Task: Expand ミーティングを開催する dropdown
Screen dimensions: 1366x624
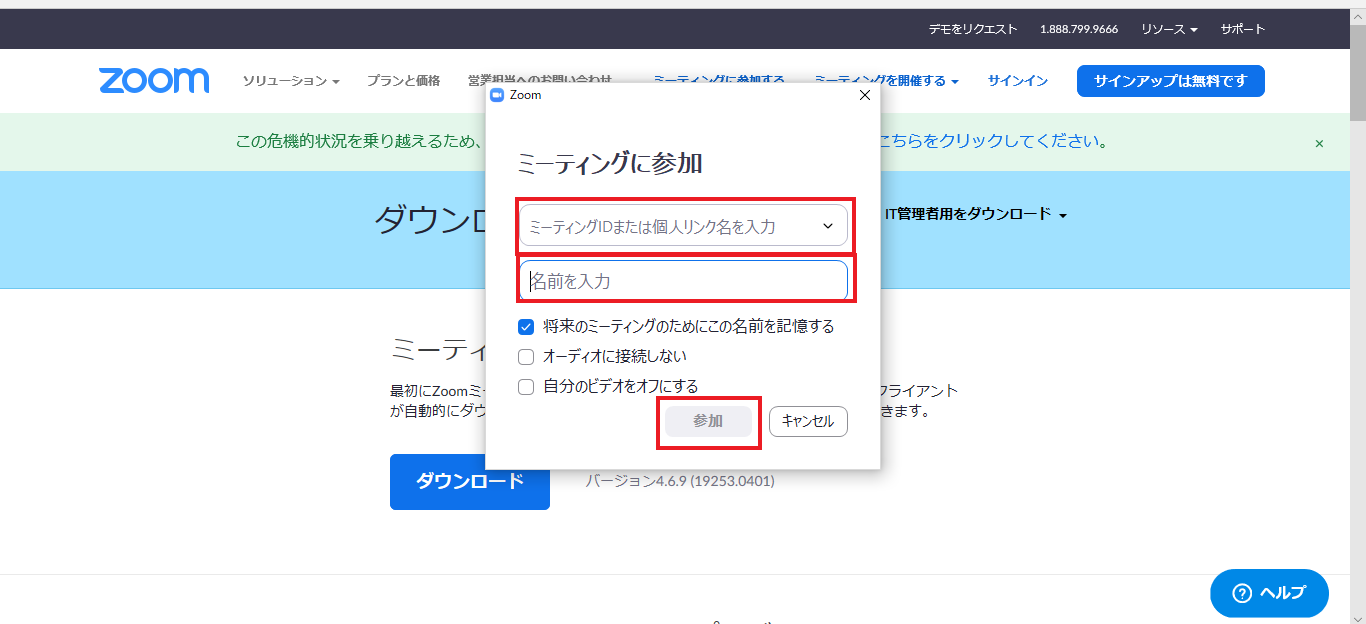Action: pyautogui.click(x=886, y=81)
